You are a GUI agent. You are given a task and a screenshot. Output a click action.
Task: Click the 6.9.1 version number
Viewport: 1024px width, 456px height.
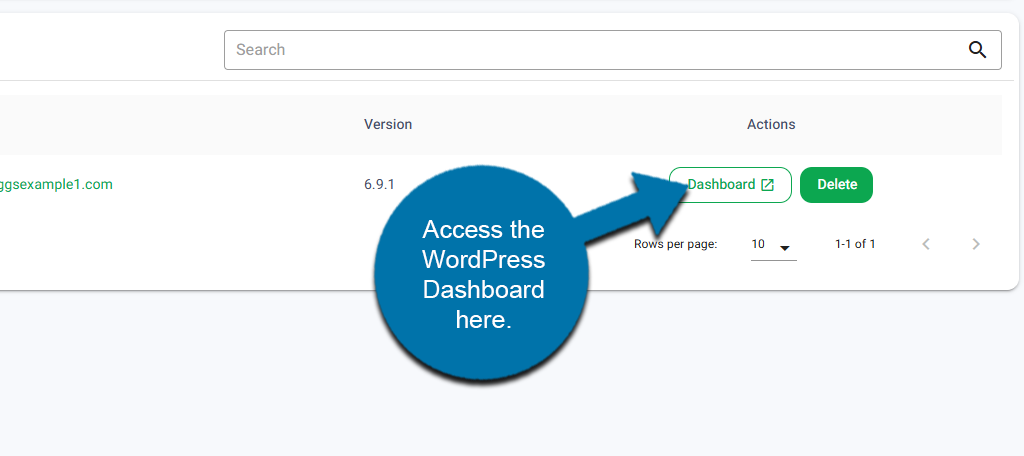(x=379, y=185)
